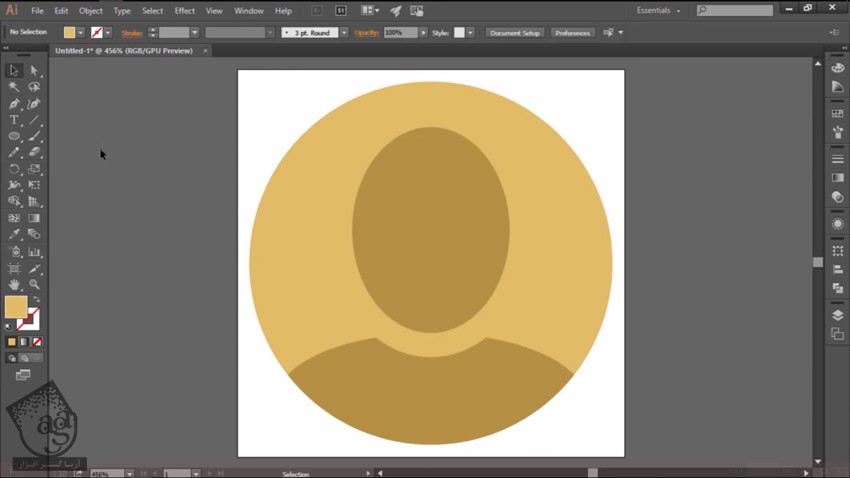The width and height of the screenshot is (850, 478).
Task: Select the Artboard tool
Action: pyautogui.click(x=14, y=268)
